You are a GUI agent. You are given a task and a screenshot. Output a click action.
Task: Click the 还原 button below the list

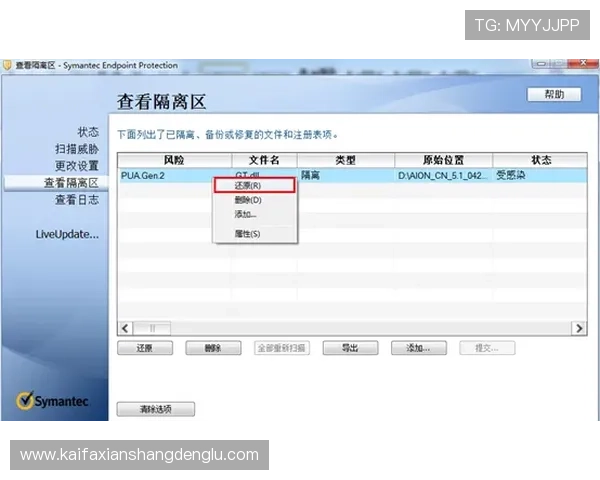click(145, 348)
